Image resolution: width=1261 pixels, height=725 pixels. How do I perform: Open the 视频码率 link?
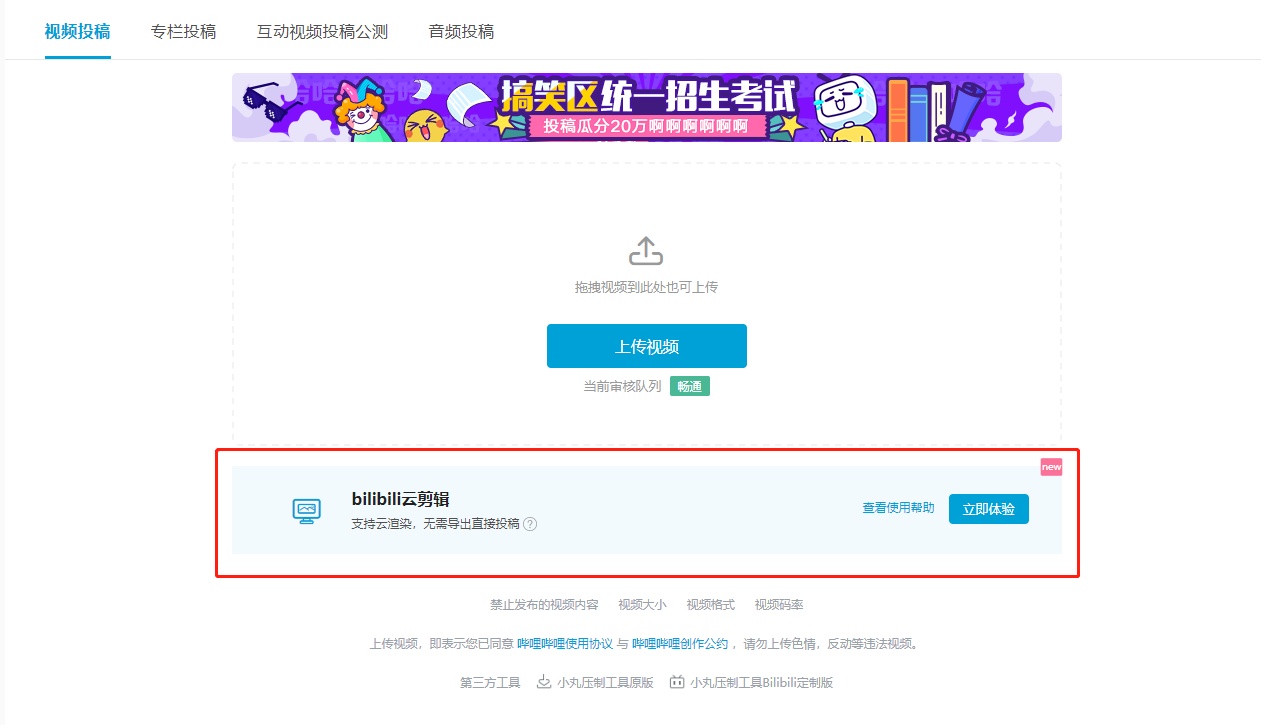[x=779, y=605]
